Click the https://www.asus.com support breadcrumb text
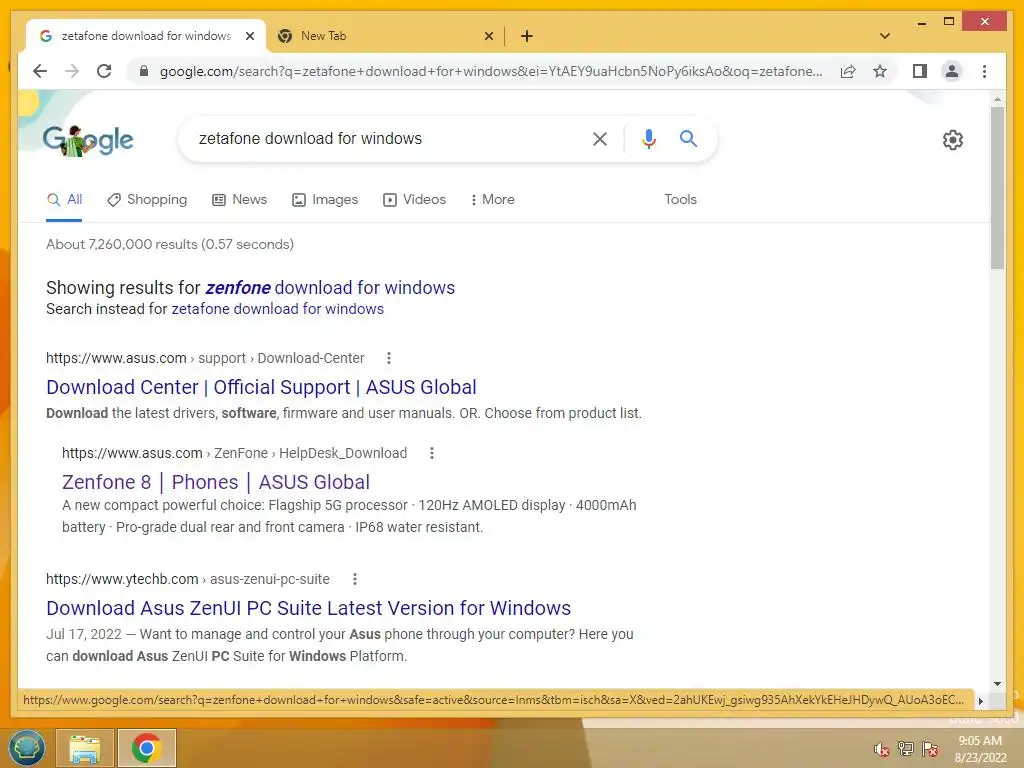Image resolution: width=1024 pixels, height=768 pixels. (x=205, y=358)
